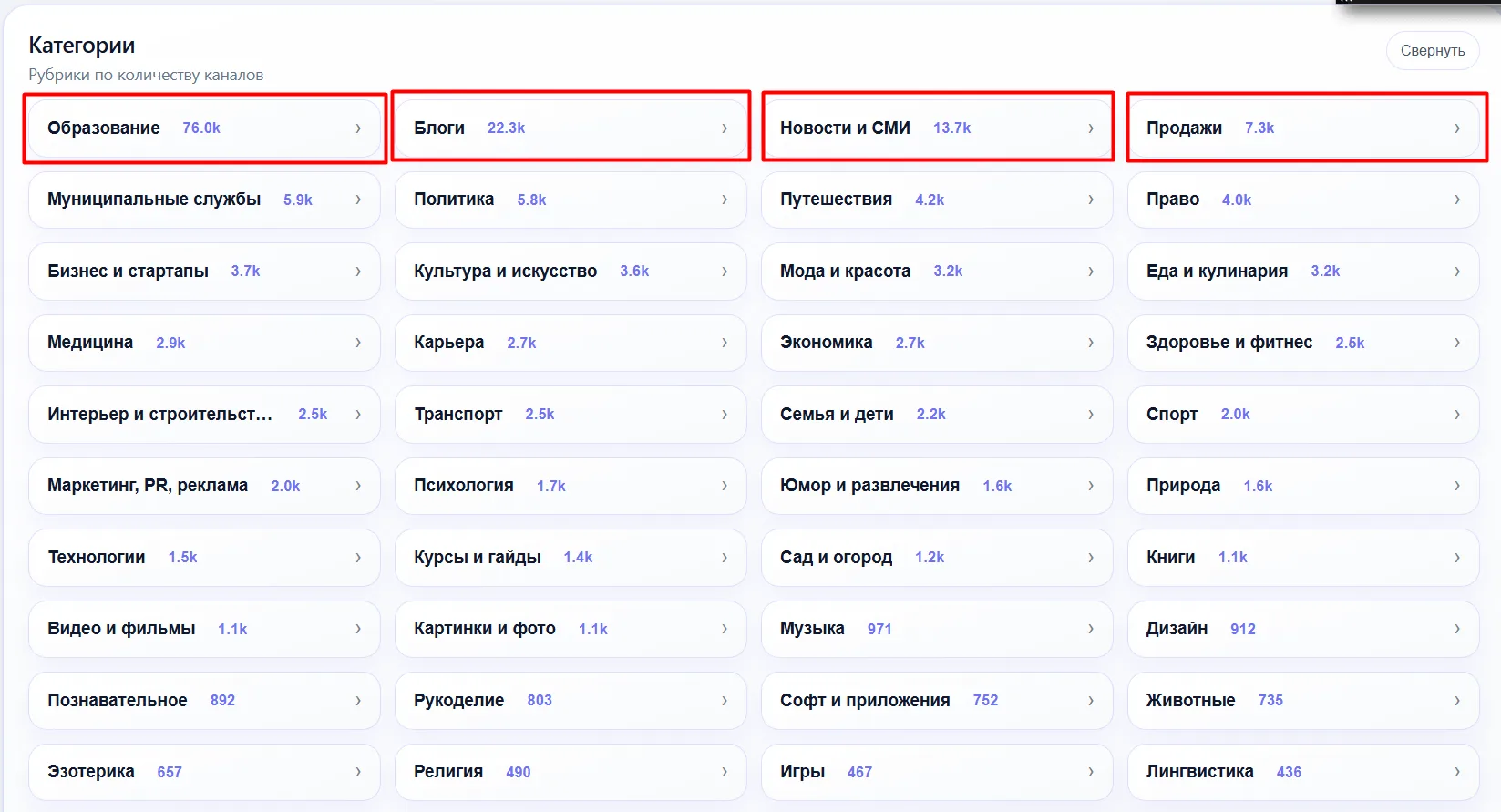Click the Рукоделие category card
The width and height of the screenshot is (1501, 812).
(571, 701)
